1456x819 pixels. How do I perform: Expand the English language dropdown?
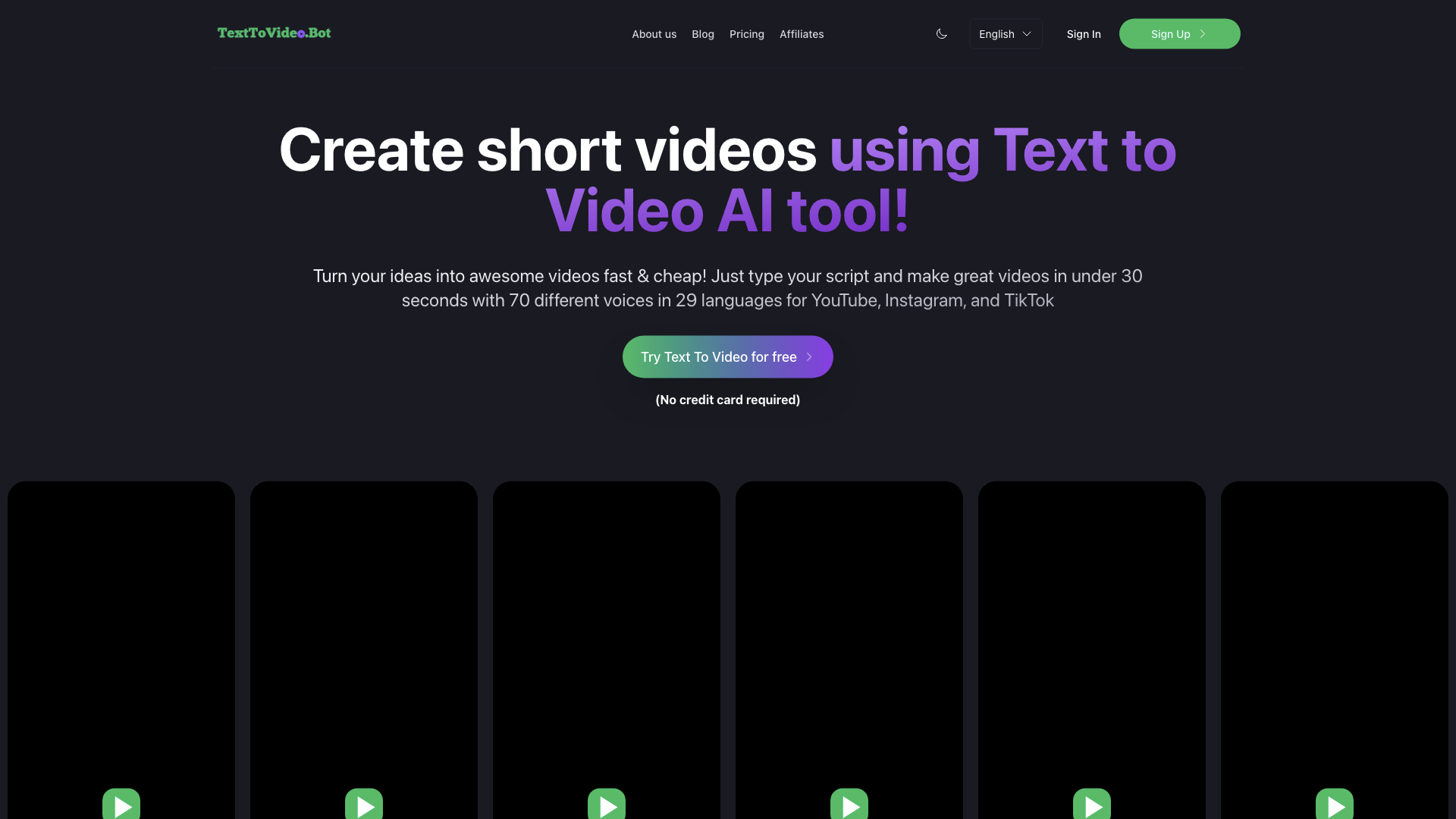click(1005, 34)
